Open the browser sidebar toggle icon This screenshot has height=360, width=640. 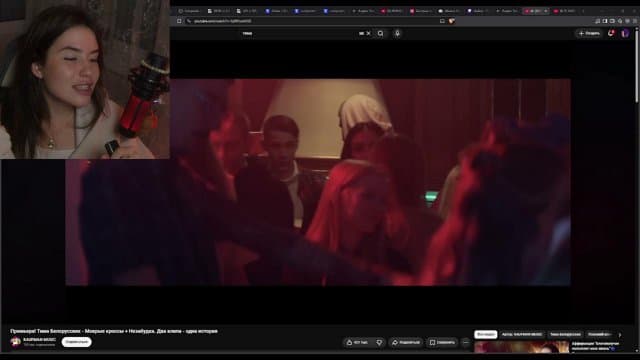[x=605, y=21]
